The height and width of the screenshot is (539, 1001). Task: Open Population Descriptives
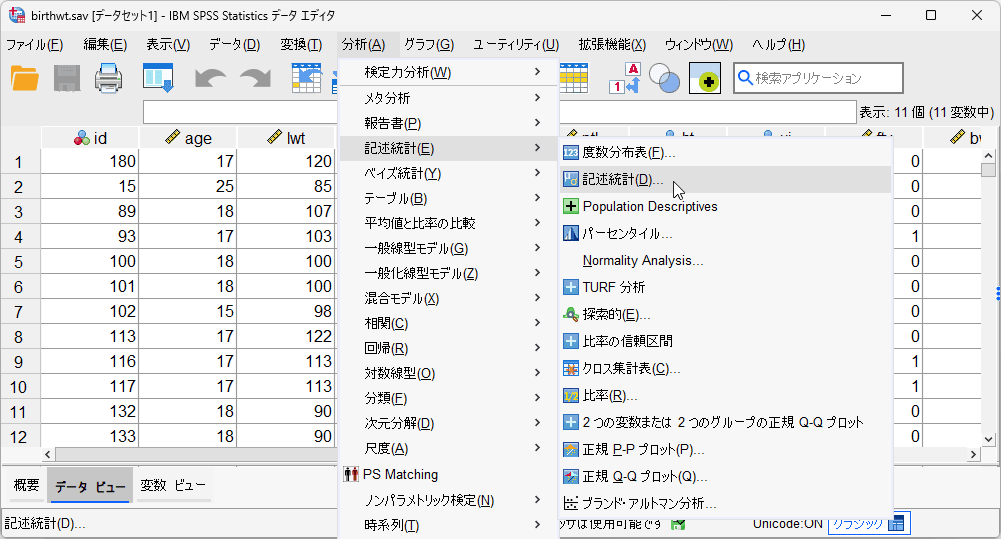coord(725,206)
